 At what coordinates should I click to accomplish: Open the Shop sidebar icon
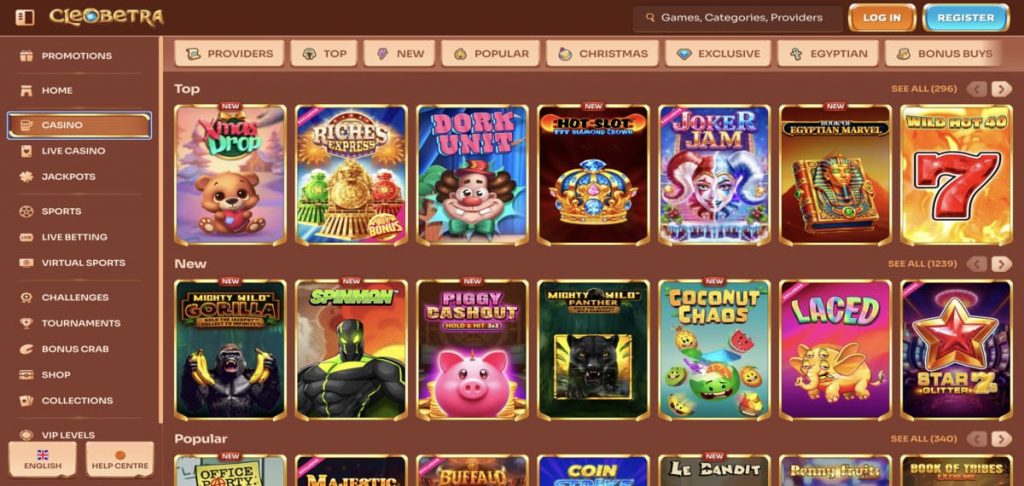pos(26,374)
